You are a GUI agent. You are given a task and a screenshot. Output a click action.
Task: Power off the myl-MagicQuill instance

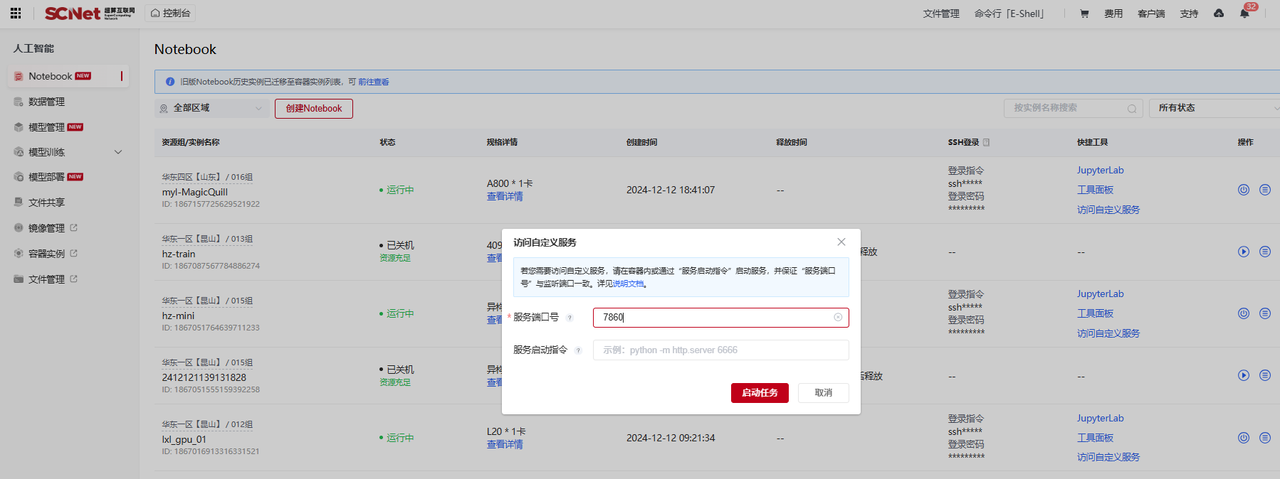[x=1244, y=189]
